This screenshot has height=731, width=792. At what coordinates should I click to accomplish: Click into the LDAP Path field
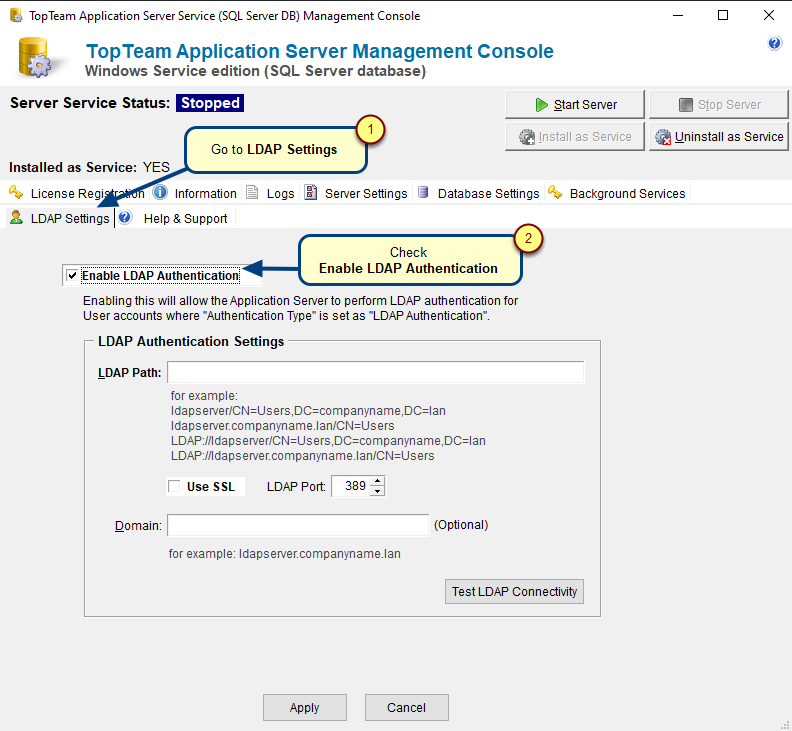[x=376, y=372]
